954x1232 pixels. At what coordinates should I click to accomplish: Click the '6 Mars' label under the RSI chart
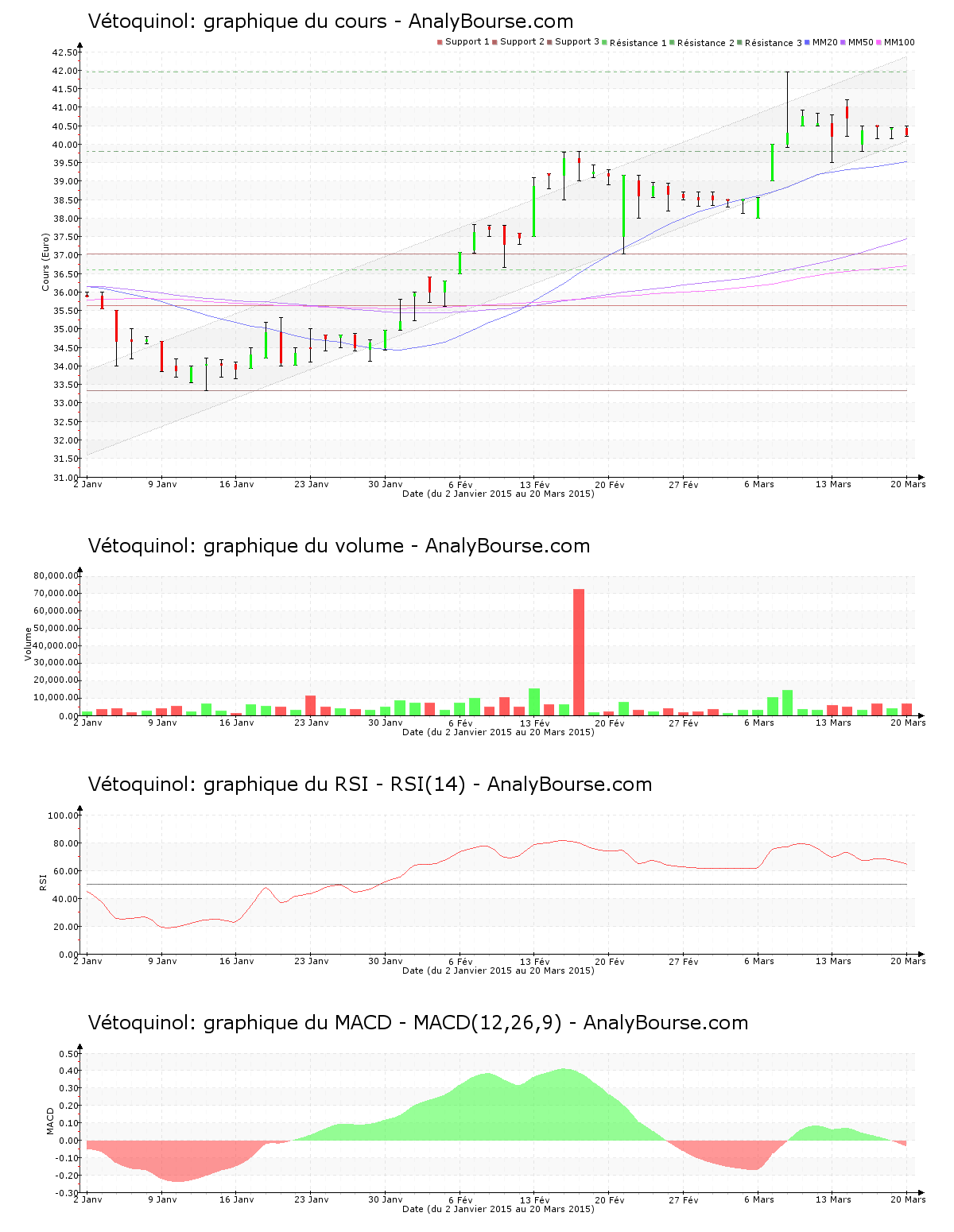[759, 961]
